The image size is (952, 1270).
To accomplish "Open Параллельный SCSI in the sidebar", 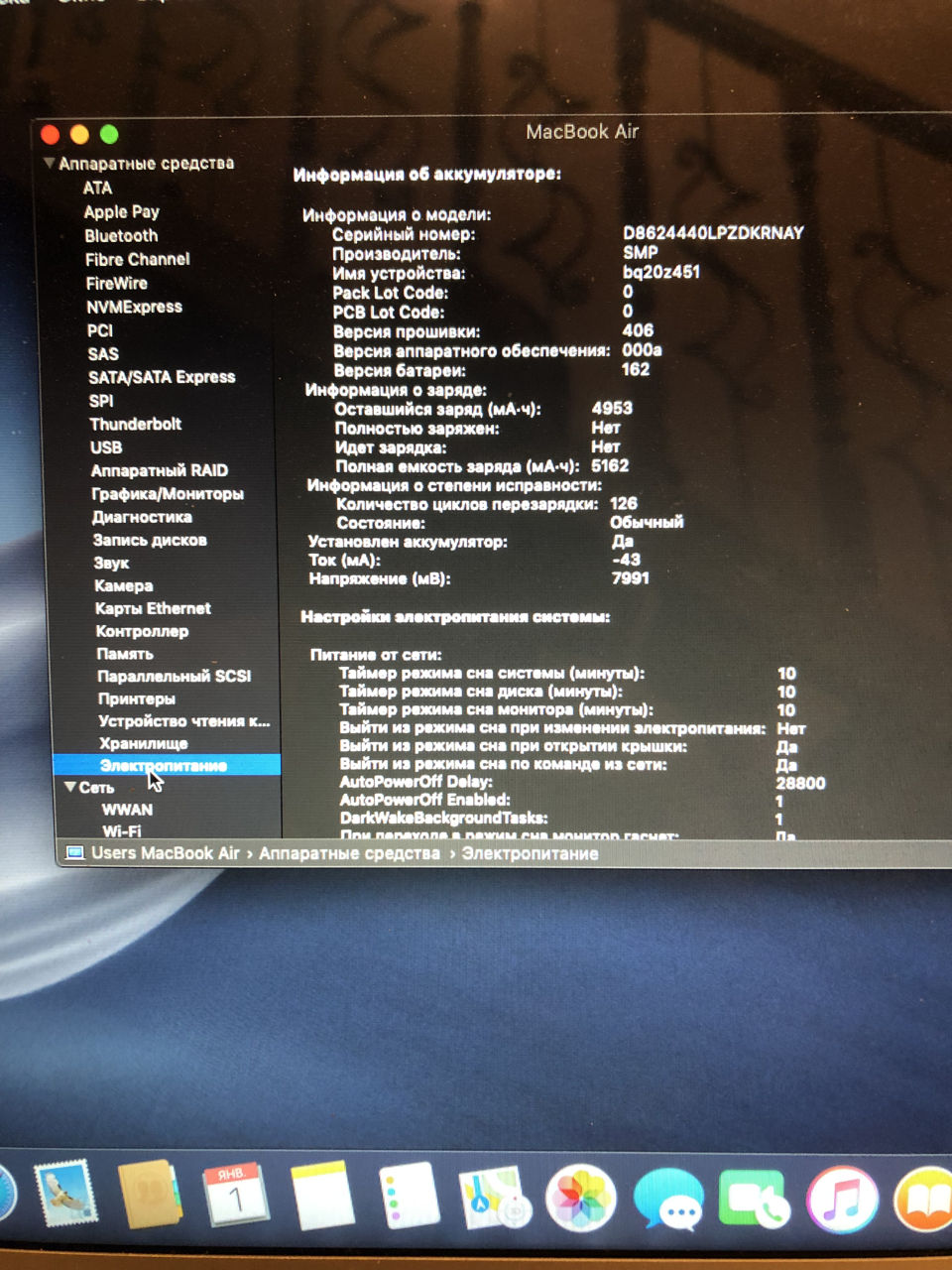I will click(174, 676).
